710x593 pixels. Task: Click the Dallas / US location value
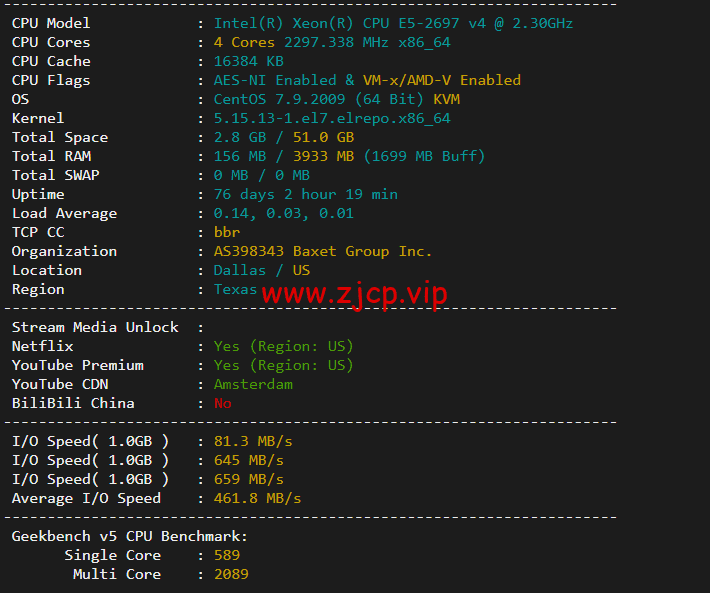click(262, 270)
